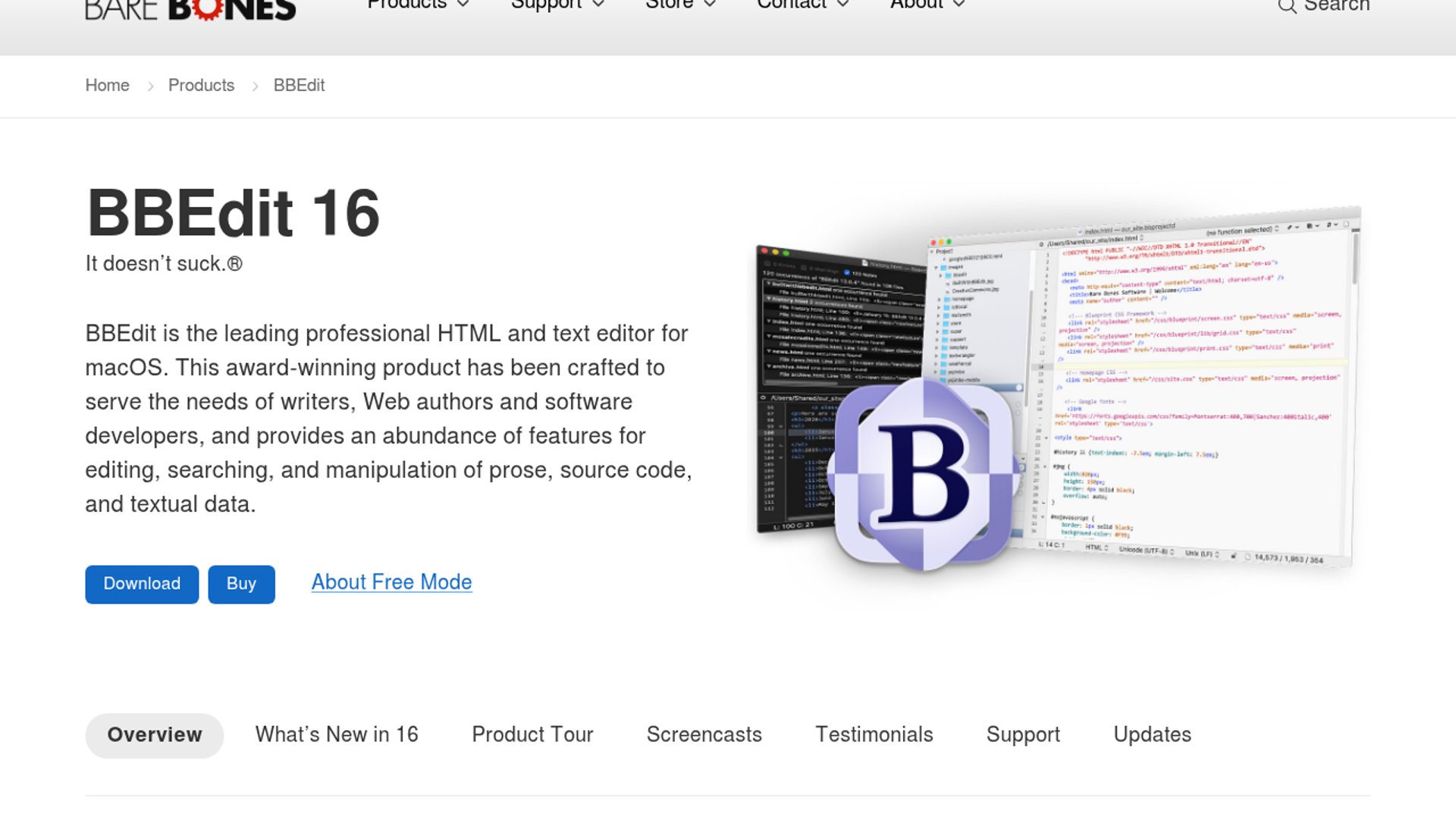Click the "It doesn't suck.®" tagline
The image size is (1456, 819).
coord(164,264)
